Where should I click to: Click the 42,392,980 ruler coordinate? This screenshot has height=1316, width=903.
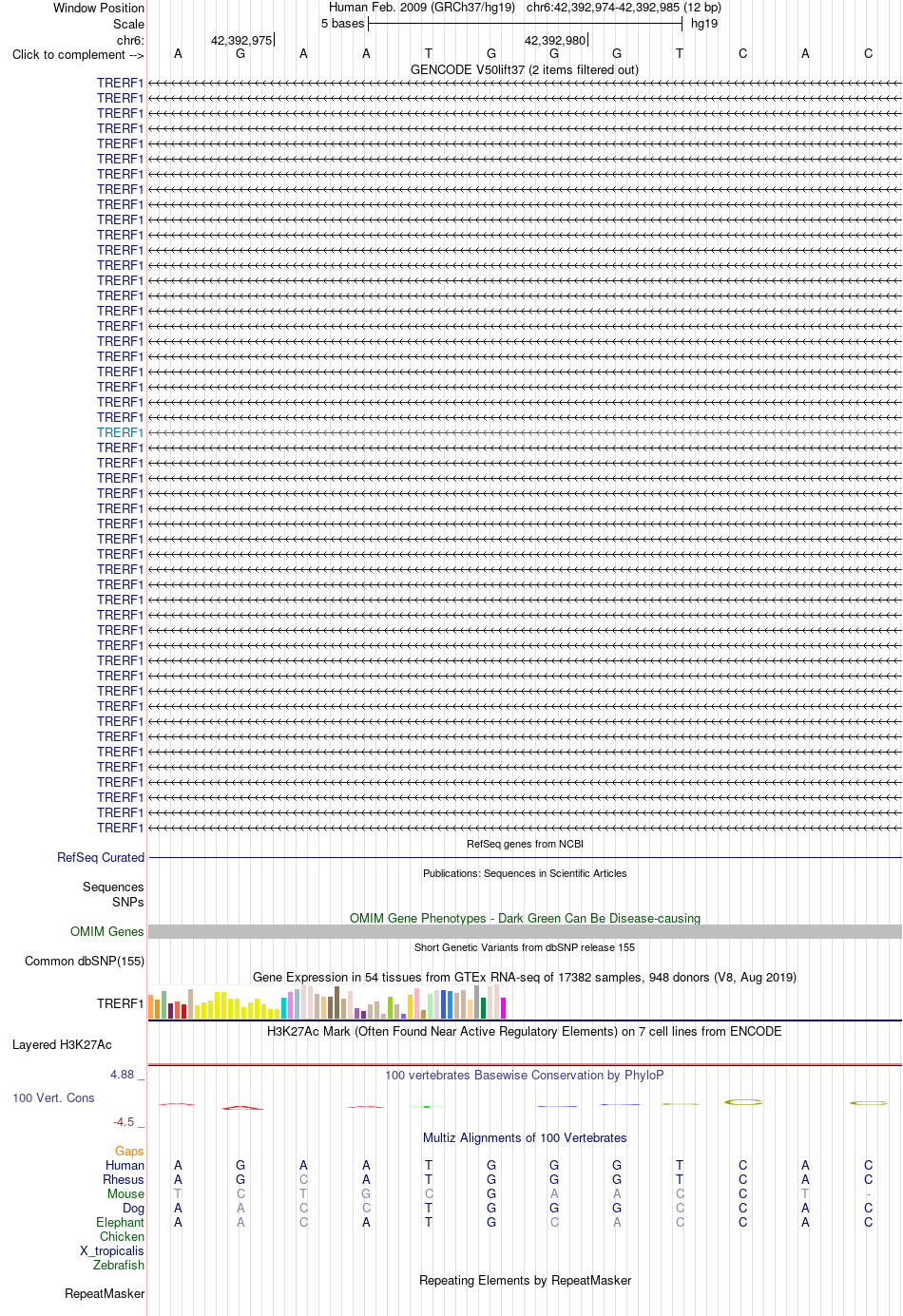(555, 40)
